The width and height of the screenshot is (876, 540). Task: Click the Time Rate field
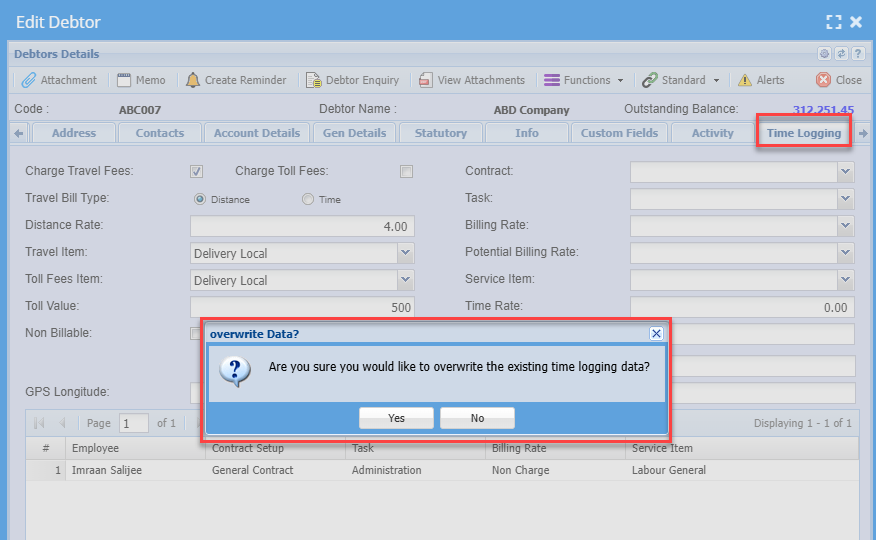click(742, 307)
